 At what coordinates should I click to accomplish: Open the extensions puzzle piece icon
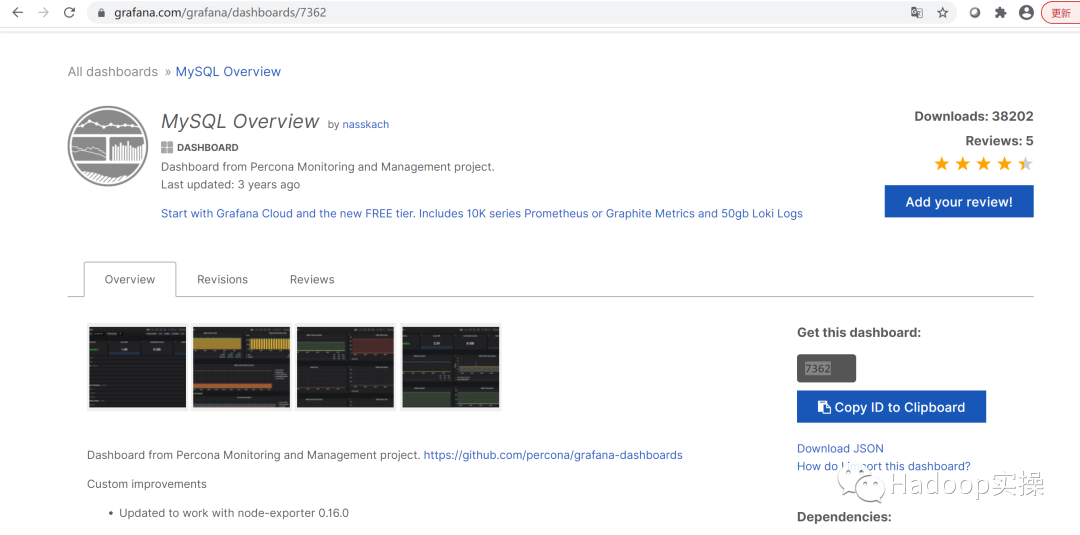(x=1001, y=12)
